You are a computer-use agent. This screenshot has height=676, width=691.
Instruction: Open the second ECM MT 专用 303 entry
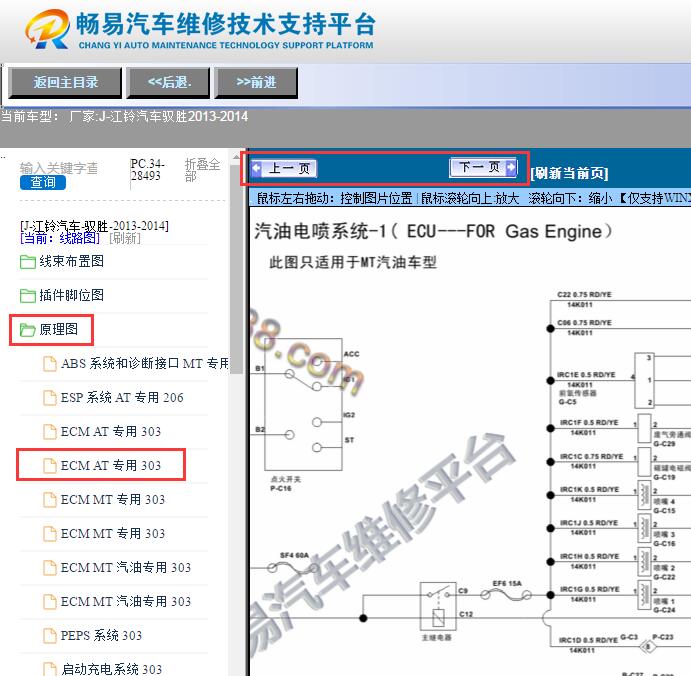tap(113, 533)
